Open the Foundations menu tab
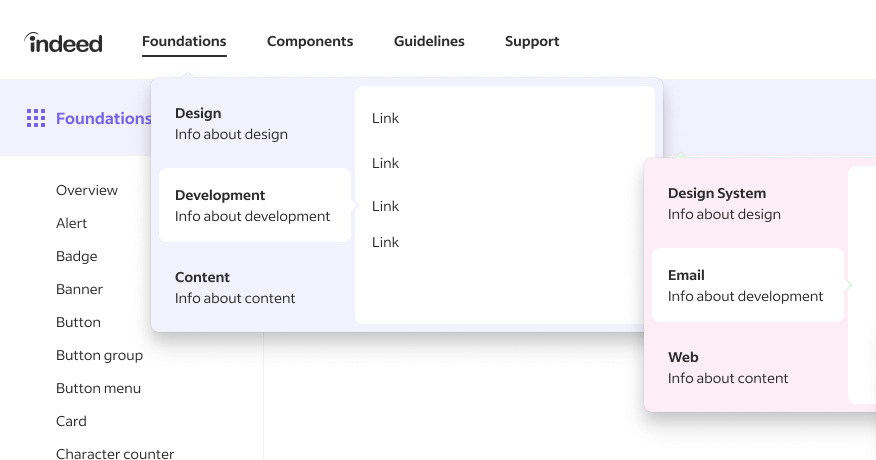Viewport: 876px width, 460px height. coord(184,42)
